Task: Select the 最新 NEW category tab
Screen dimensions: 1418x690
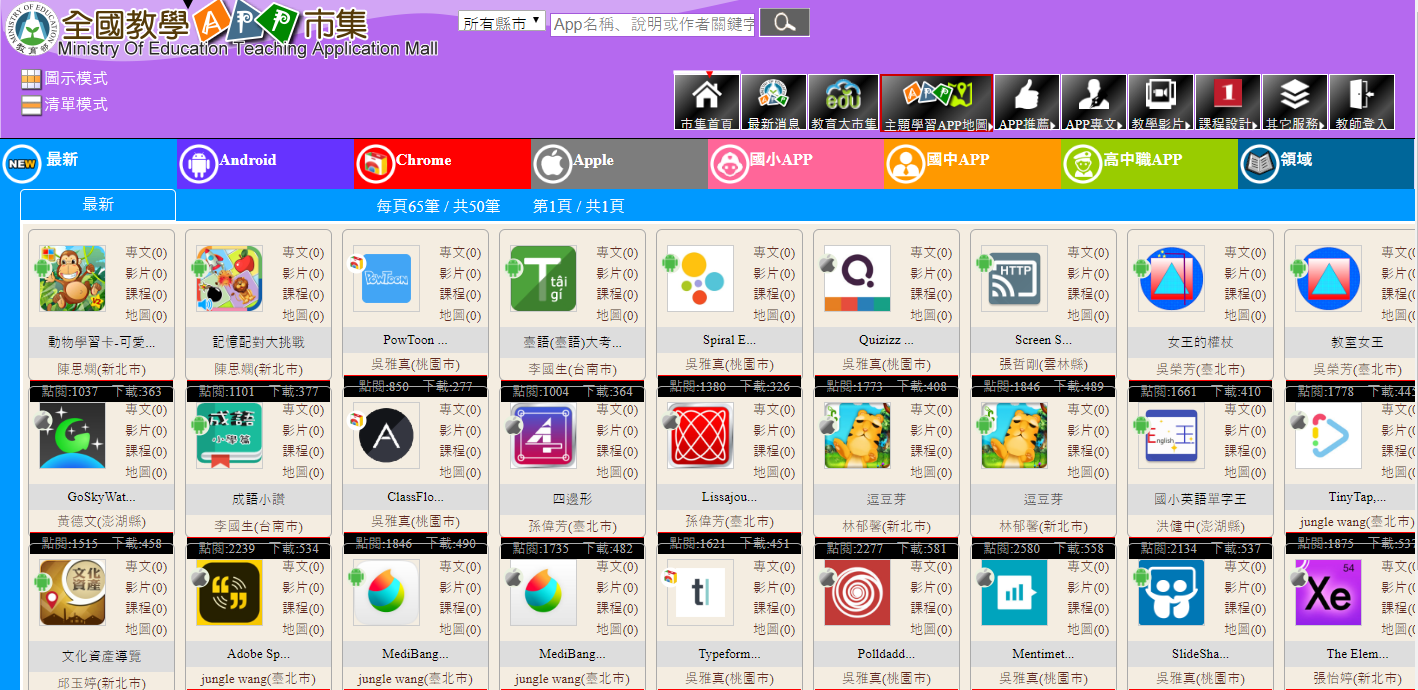Action: click(88, 164)
